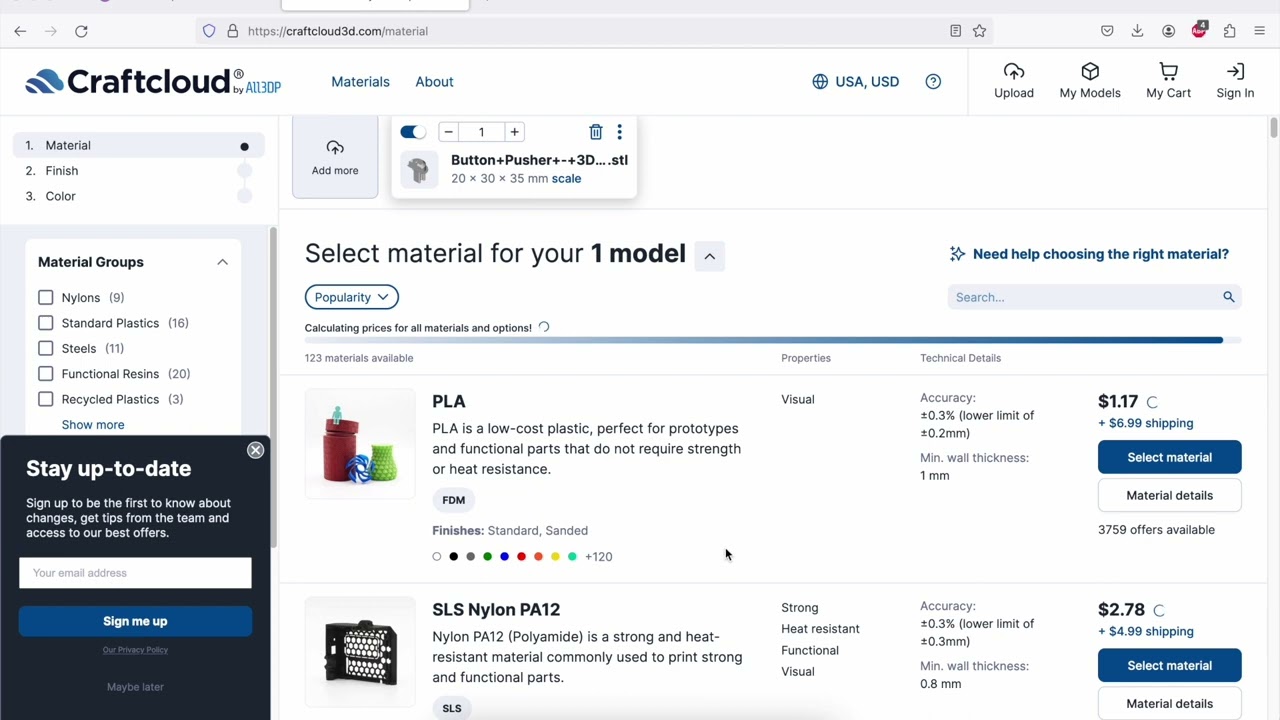Open My Models cube icon
1280x720 pixels.
[x=1090, y=72]
